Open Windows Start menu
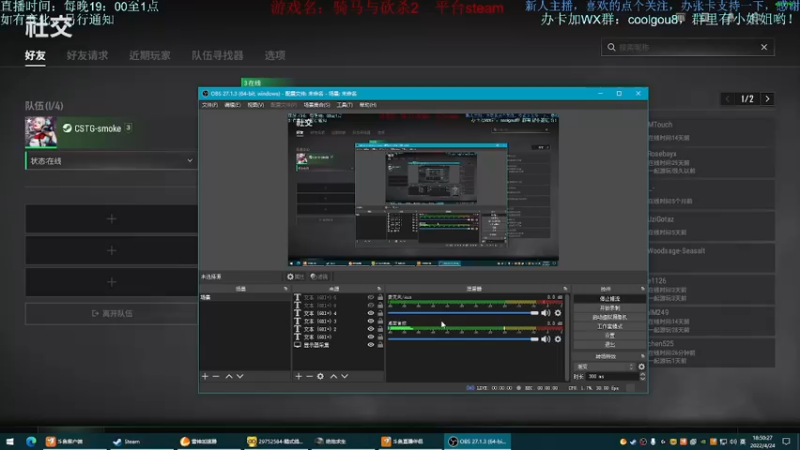 (10, 441)
